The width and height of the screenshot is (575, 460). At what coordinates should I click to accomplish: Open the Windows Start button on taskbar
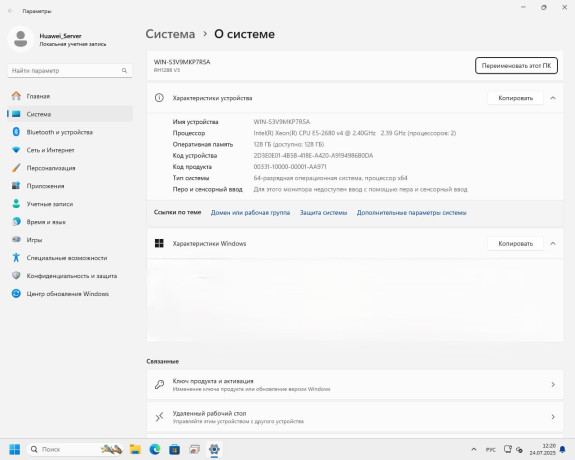tap(15, 449)
